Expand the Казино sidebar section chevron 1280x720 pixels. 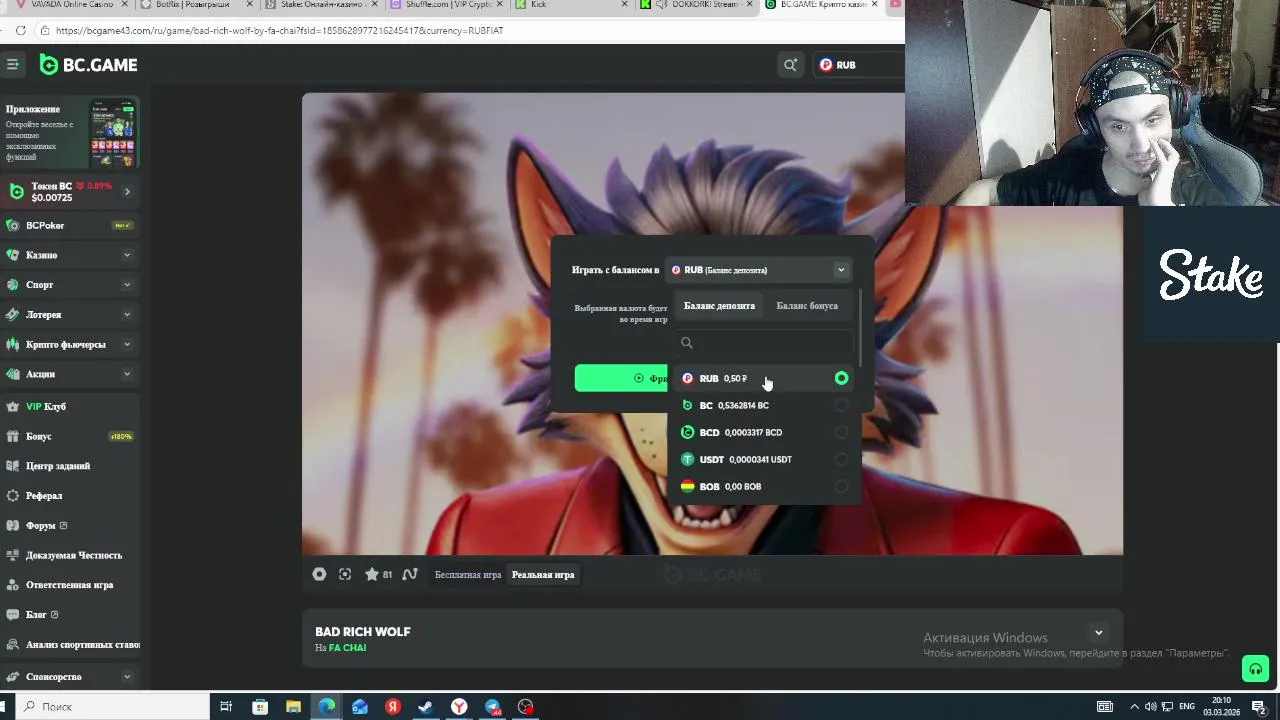[127, 255]
